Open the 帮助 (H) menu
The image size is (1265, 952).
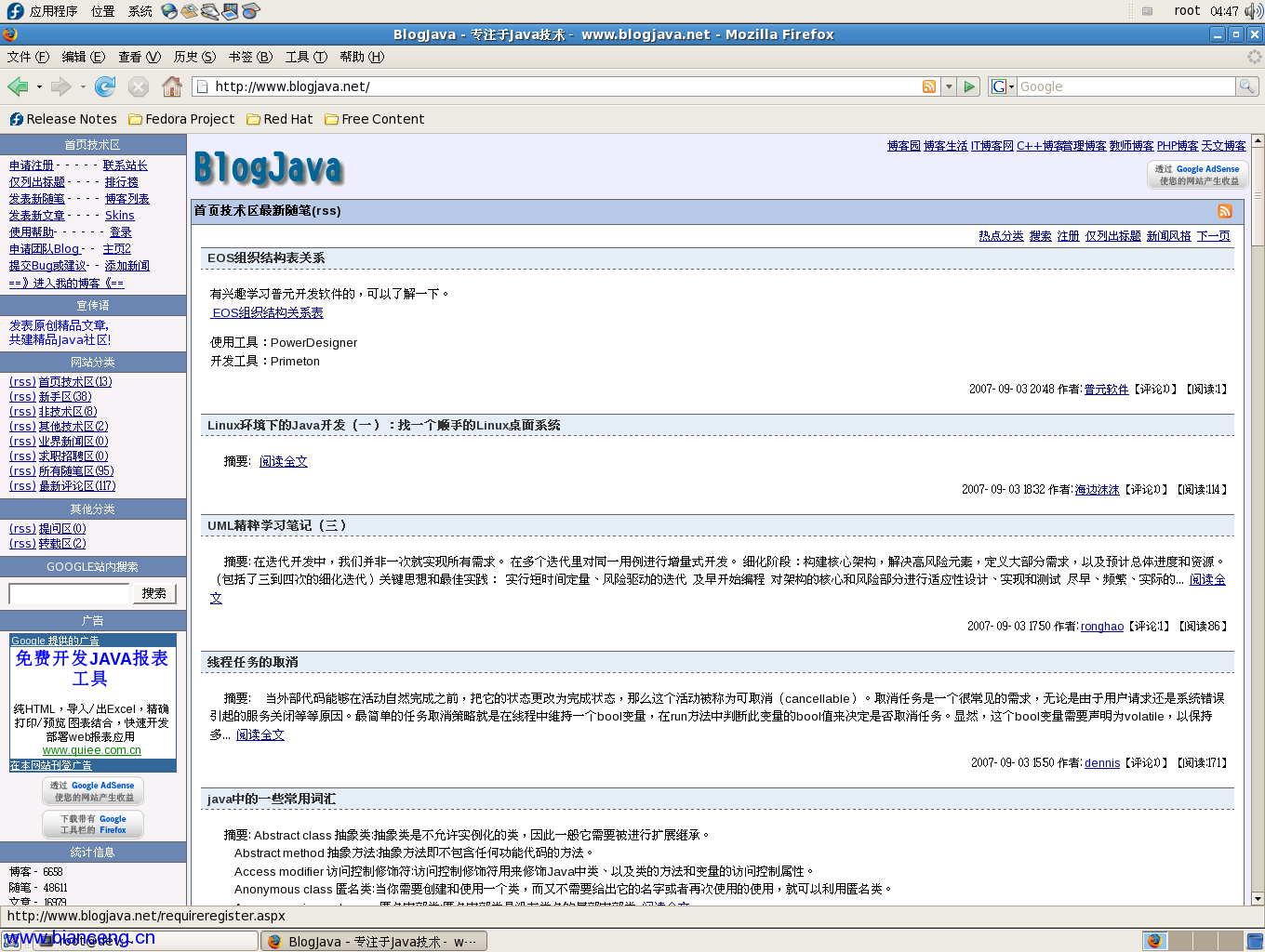362,57
